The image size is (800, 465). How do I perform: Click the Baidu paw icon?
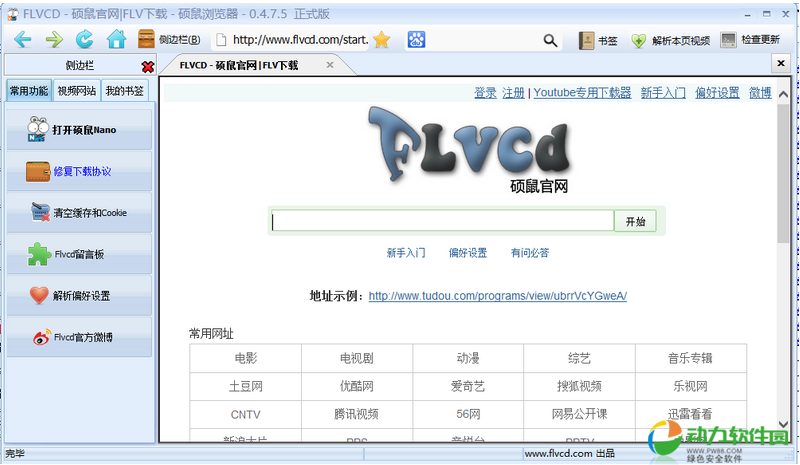click(416, 40)
